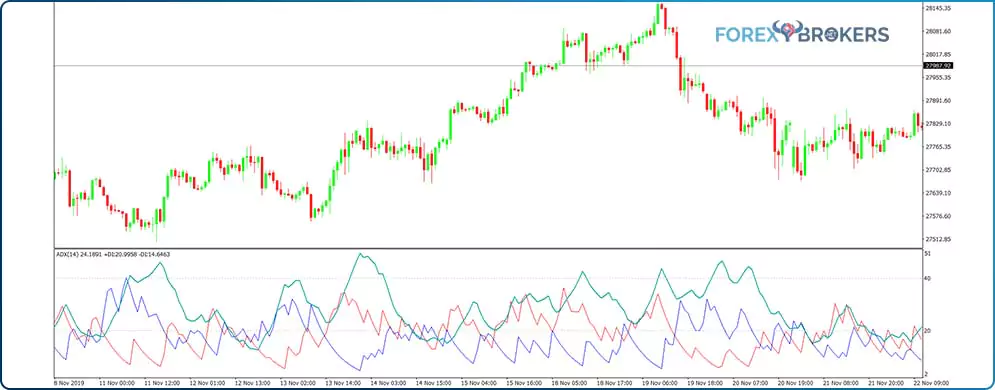Screen dimensions: 995x390
Task: Click the 18 Nov 17:00 time label
Action: [614, 383]
